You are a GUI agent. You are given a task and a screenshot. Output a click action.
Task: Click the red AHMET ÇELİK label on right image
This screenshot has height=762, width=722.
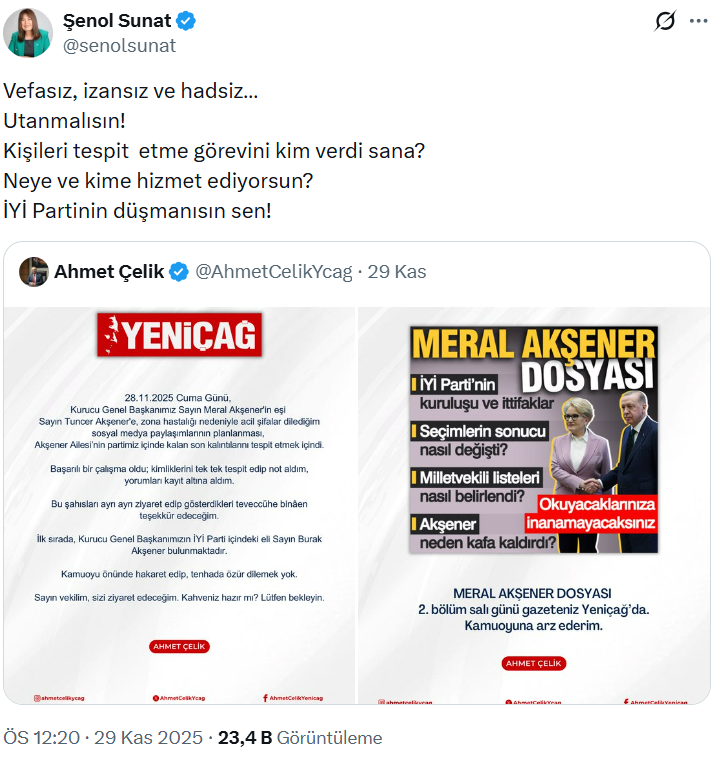[534, 663]
